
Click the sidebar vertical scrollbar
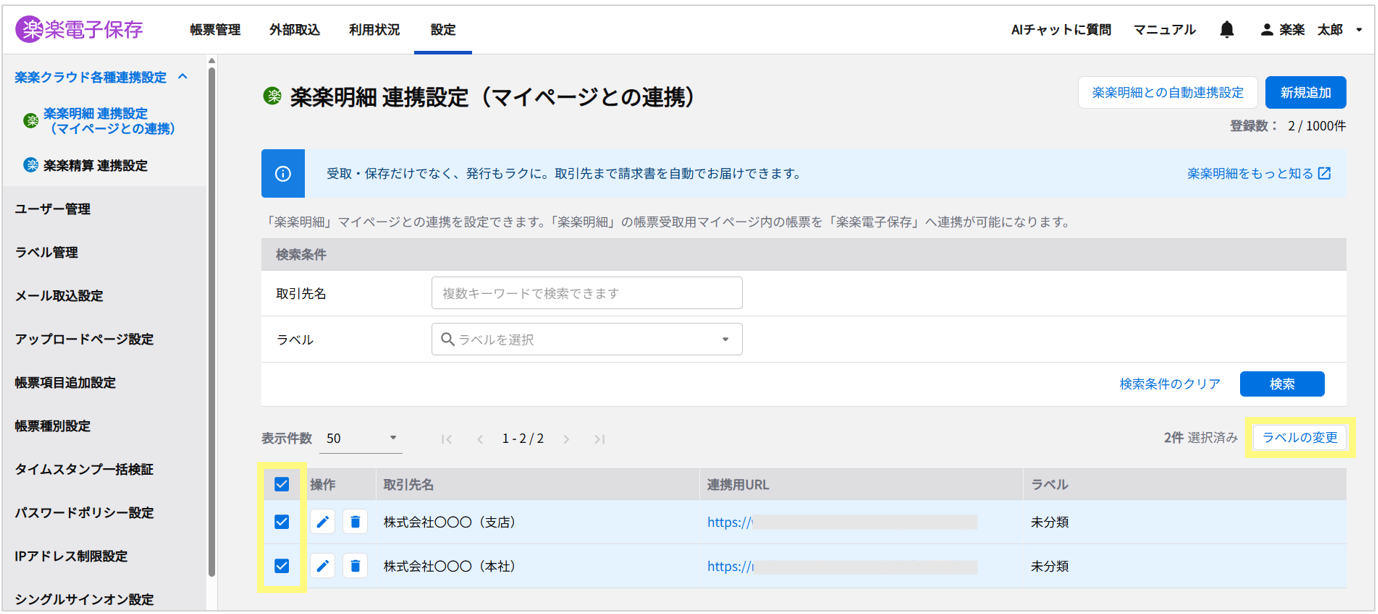[x=211, y=320]
